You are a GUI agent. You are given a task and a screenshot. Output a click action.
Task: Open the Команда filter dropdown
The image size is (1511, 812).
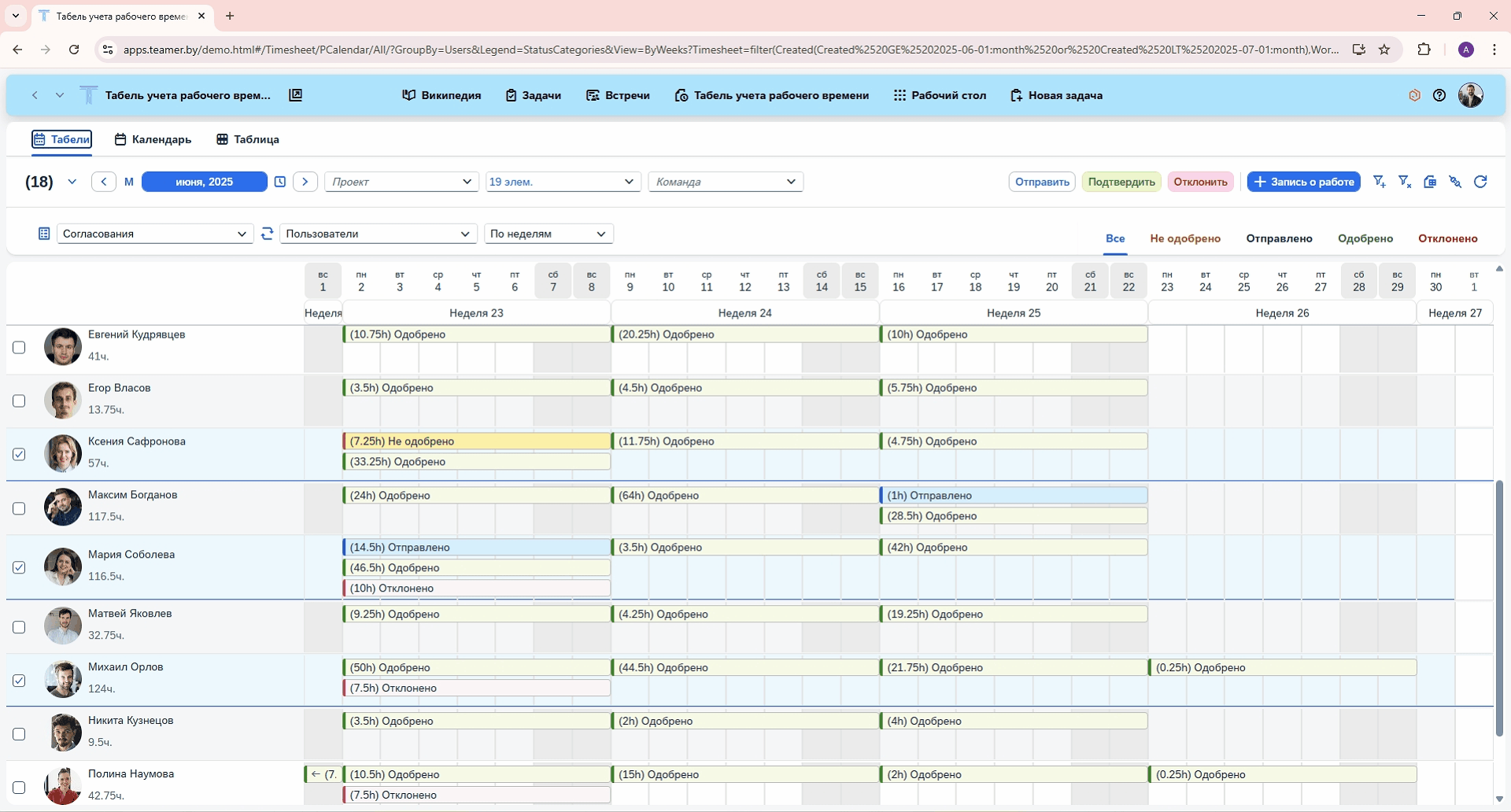point(725,182)
